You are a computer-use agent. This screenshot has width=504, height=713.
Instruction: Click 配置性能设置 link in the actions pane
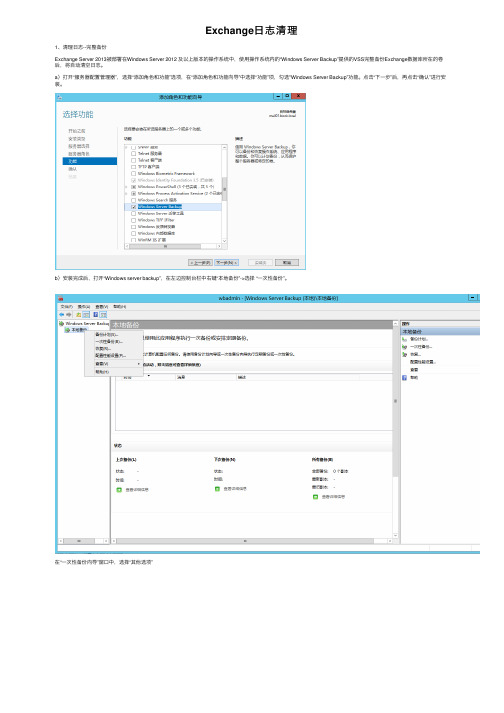[x=423, y=362]
